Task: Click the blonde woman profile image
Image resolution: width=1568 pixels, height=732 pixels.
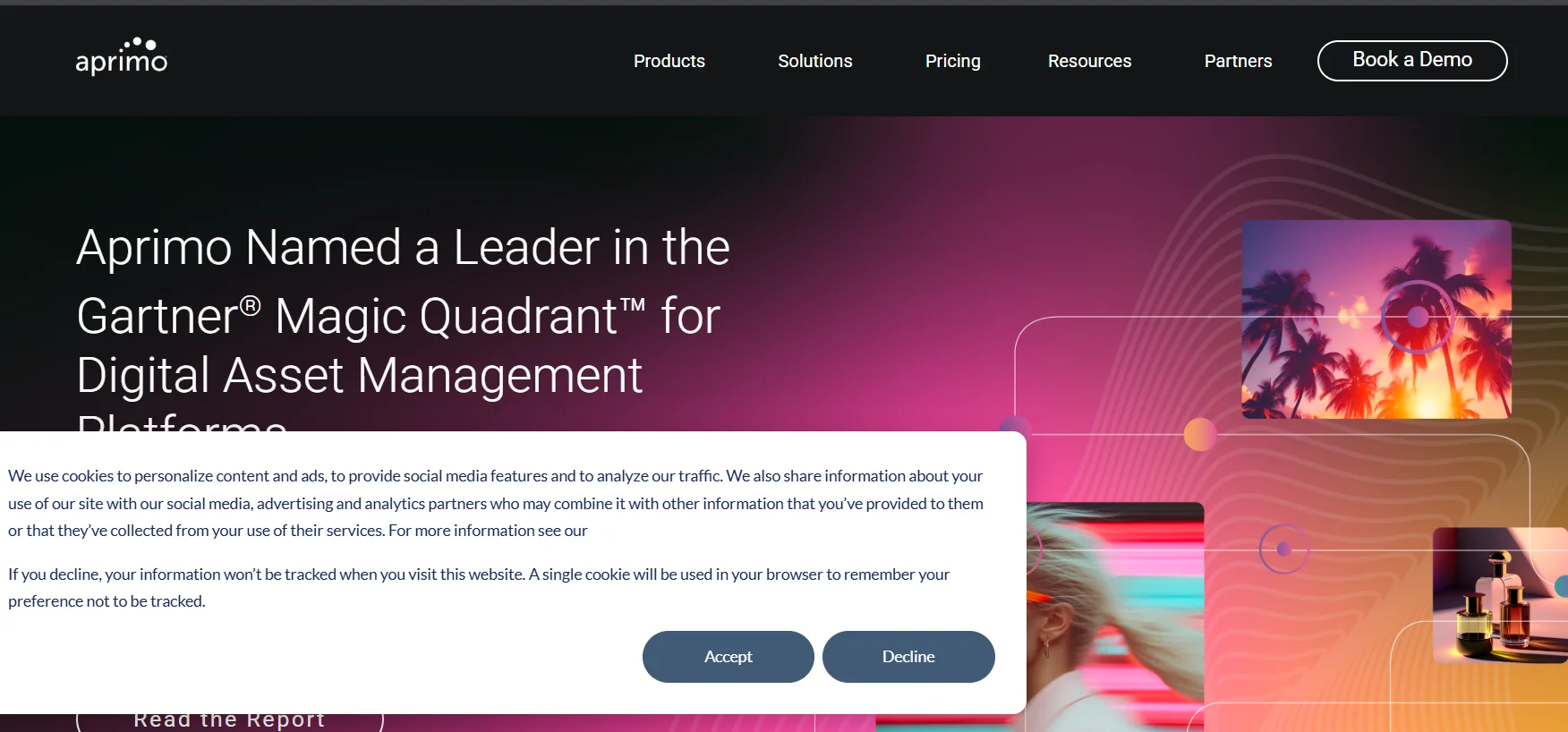Action: [x=1115, y=617]
